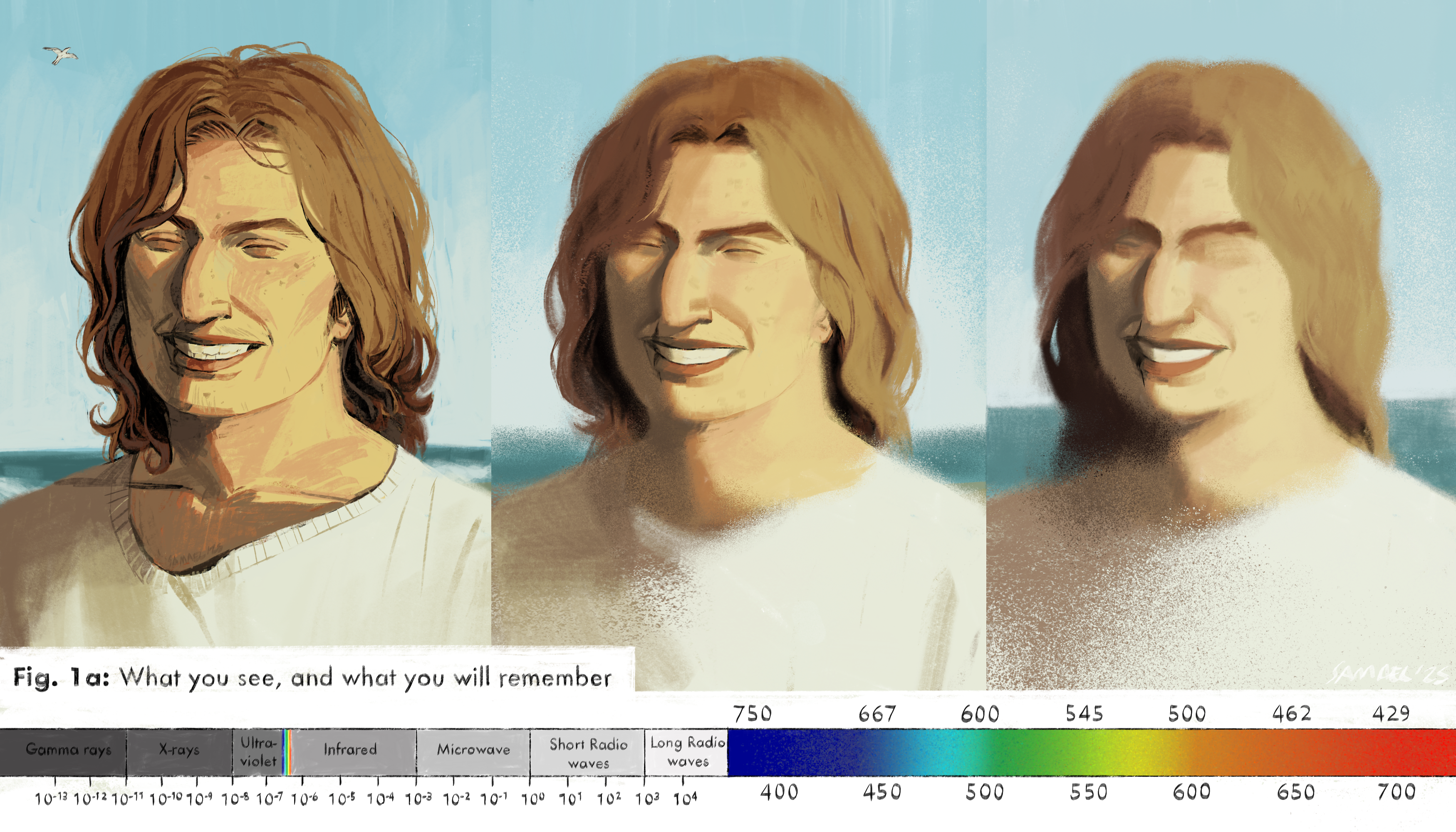This screenshot has width=1456, height=832.
Task: Click the frequency label 750 above spectrum
Action: [753, 714]
